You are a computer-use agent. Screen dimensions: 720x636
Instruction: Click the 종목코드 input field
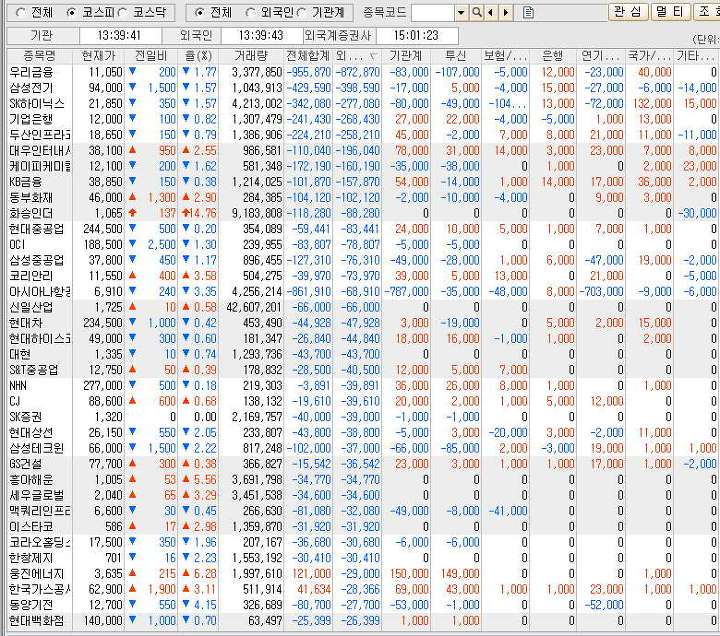tap(433, 13)
